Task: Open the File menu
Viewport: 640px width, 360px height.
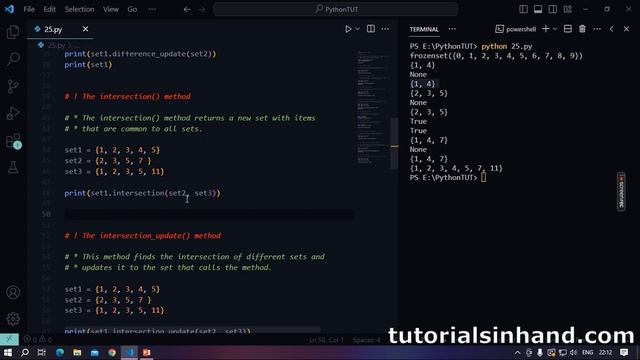Action: pos(29,9)
